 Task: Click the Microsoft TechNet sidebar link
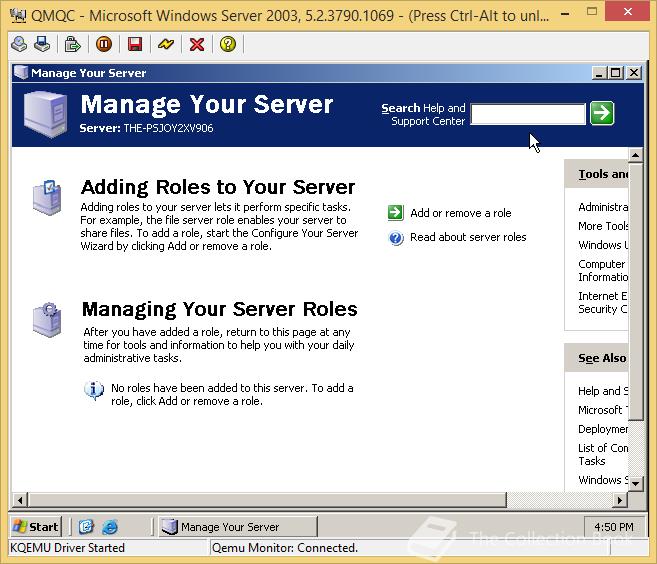603,410
